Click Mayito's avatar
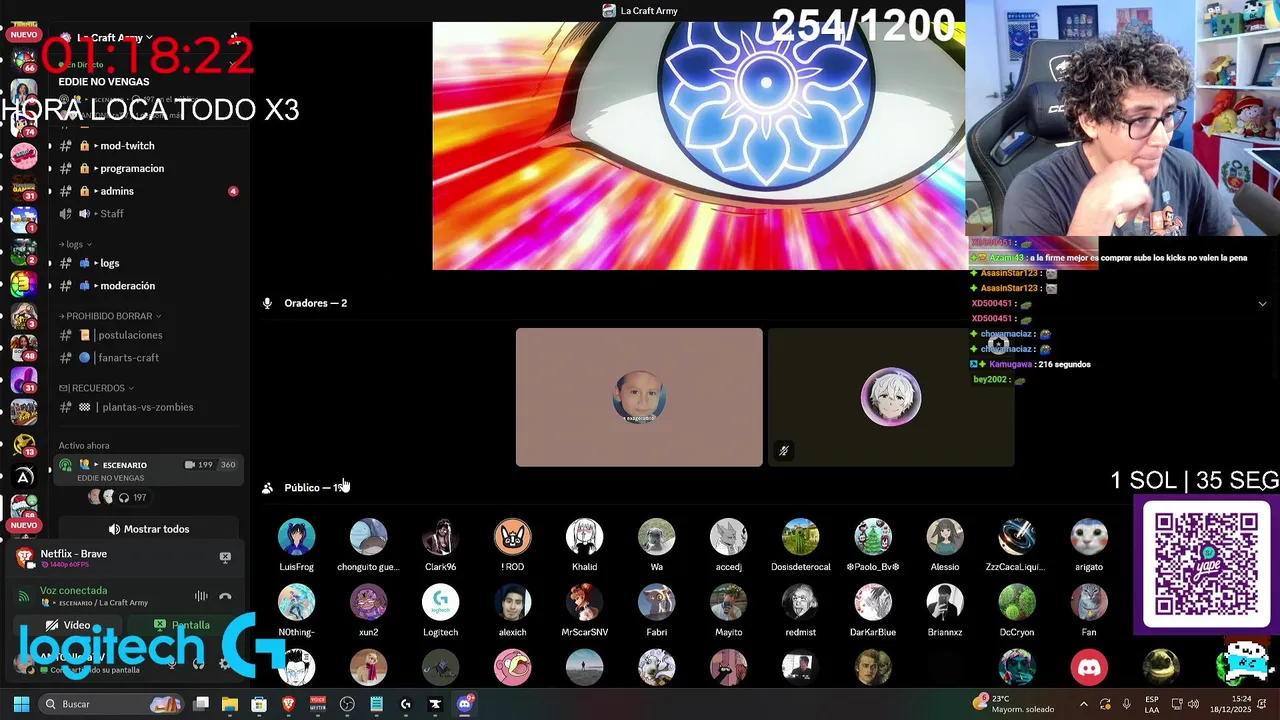This screenshot has height=720, width=1280. [728, 603]
